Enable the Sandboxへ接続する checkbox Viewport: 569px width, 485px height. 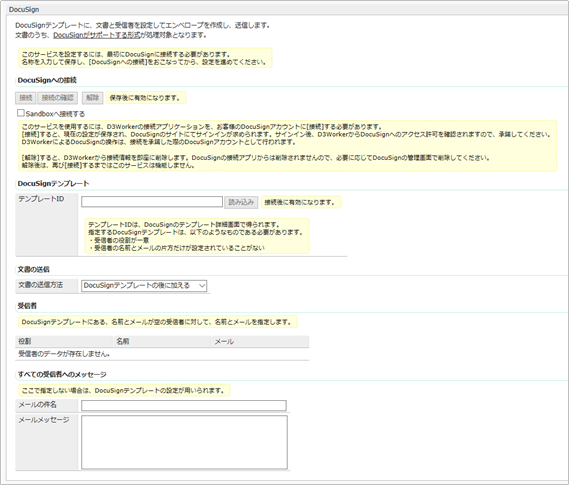21,113
